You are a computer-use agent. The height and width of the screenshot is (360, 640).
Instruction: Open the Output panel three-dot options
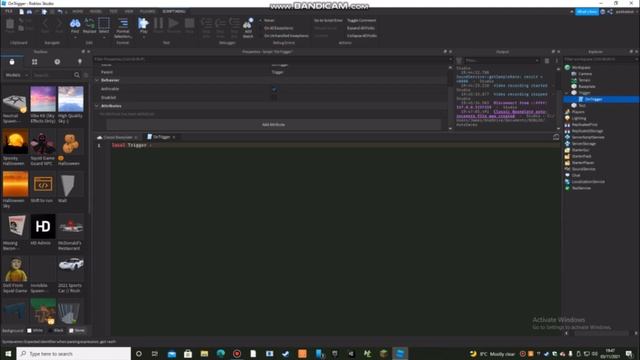(556, 60)
